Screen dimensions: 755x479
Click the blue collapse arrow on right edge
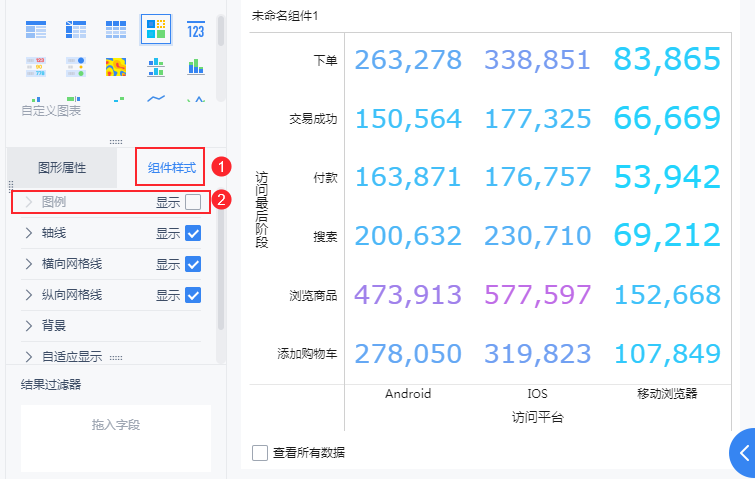click(x=743, y=453)
